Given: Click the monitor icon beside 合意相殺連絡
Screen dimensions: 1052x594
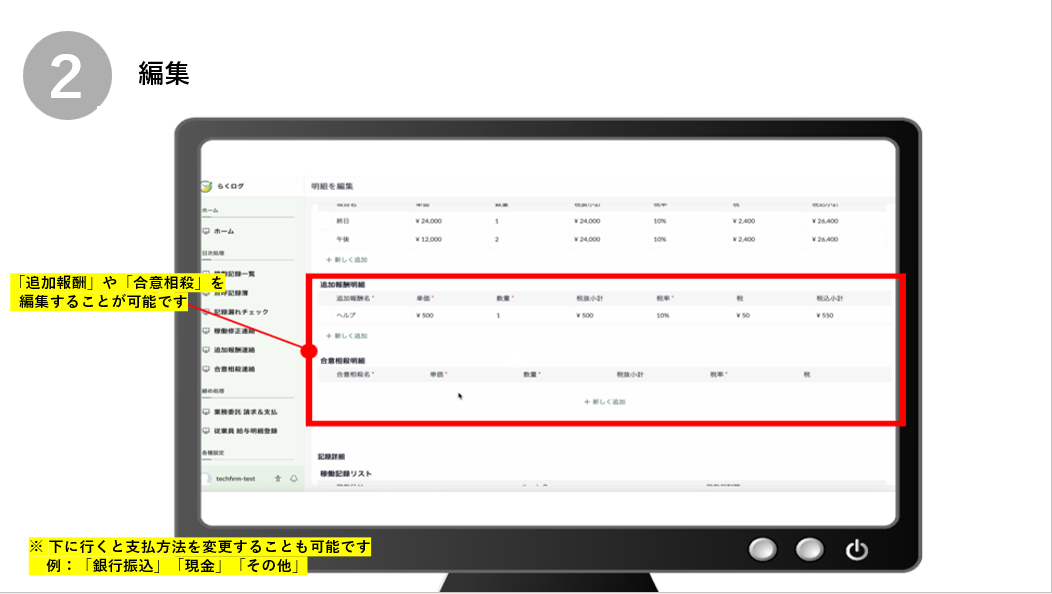Looking at the screenshot, I should [x=206, y=369].
